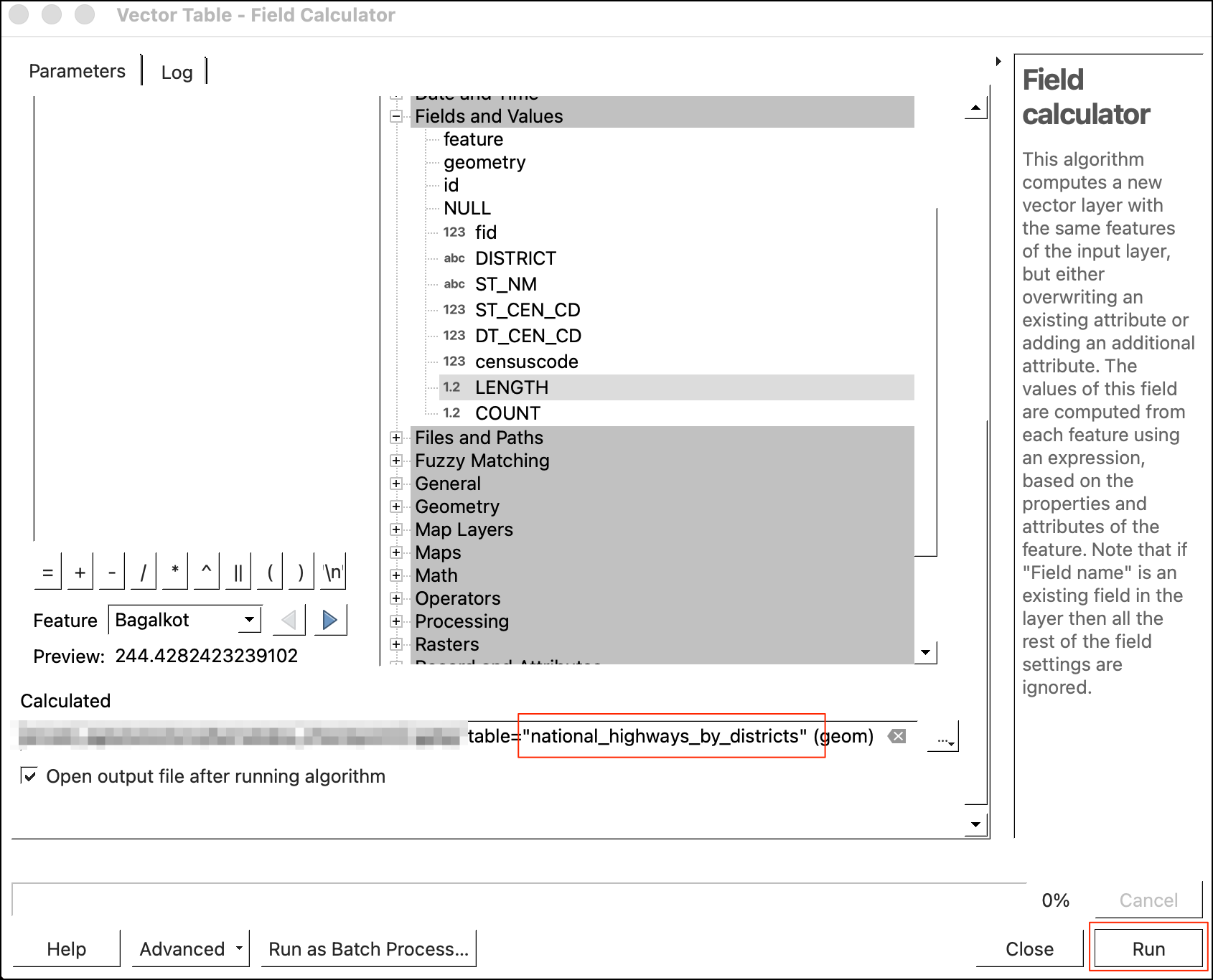Open the Advanced options menu

[x=190, y=949]
